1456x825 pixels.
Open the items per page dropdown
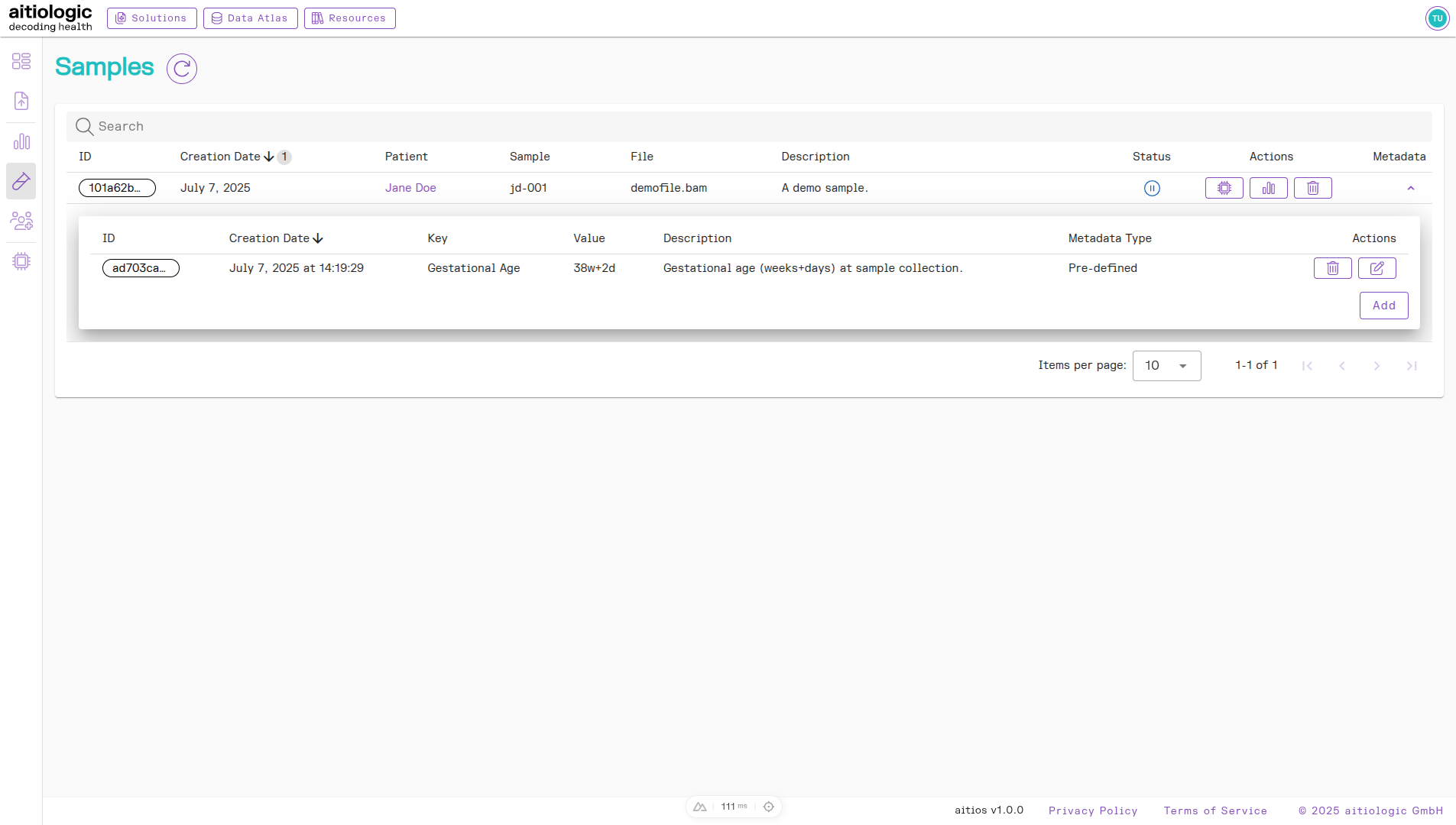(1166, 366)
